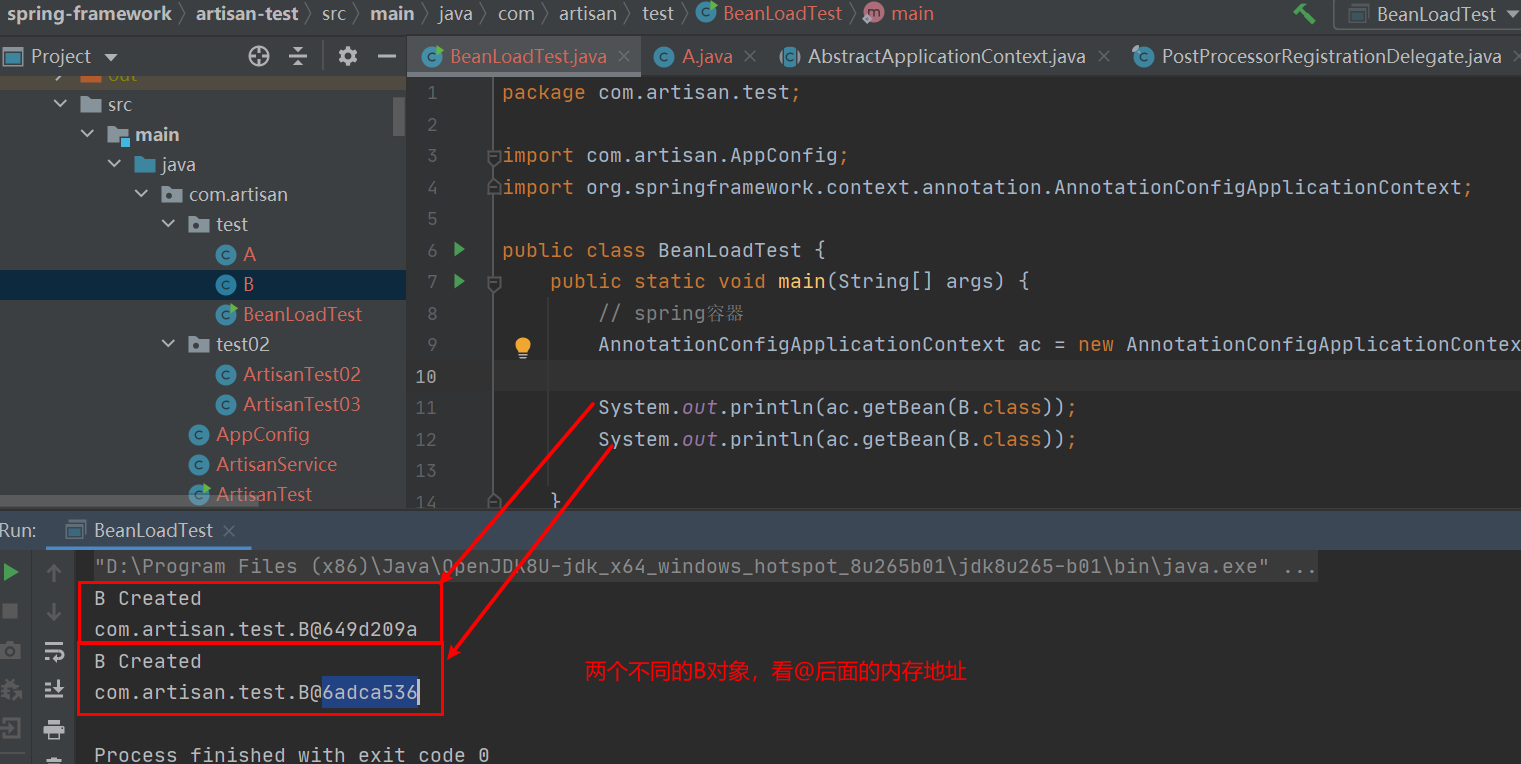Click the Stop process square icon
Screen dimensions: 1521x764
(x=11, y=610)
